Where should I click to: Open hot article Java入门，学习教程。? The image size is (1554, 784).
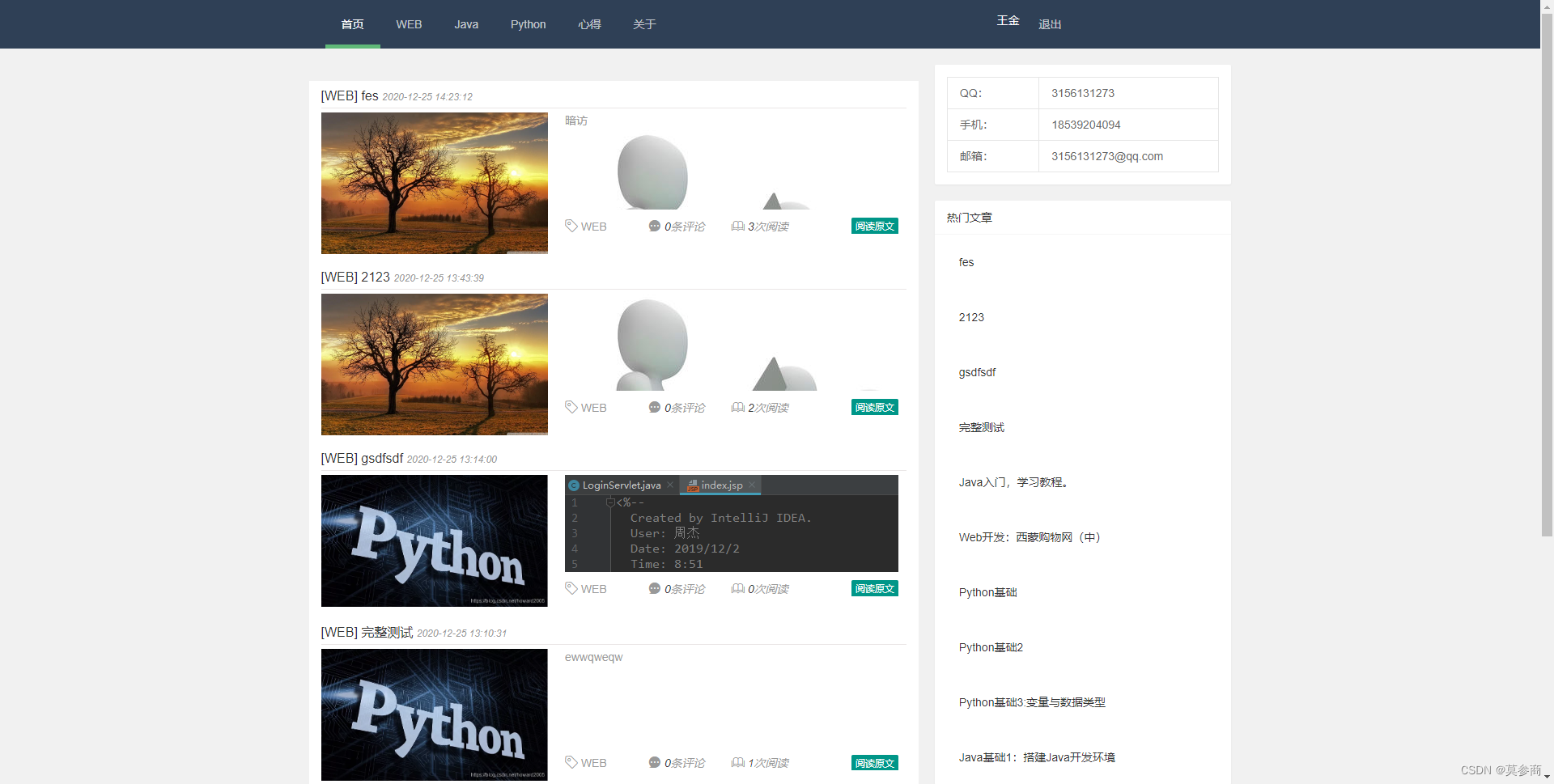tap(1016, 482)
